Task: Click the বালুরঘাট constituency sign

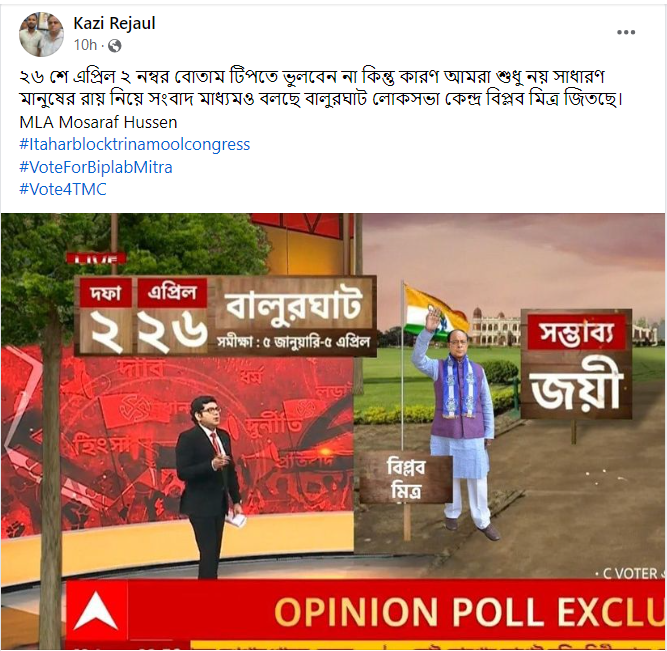Action: (293, 306)
